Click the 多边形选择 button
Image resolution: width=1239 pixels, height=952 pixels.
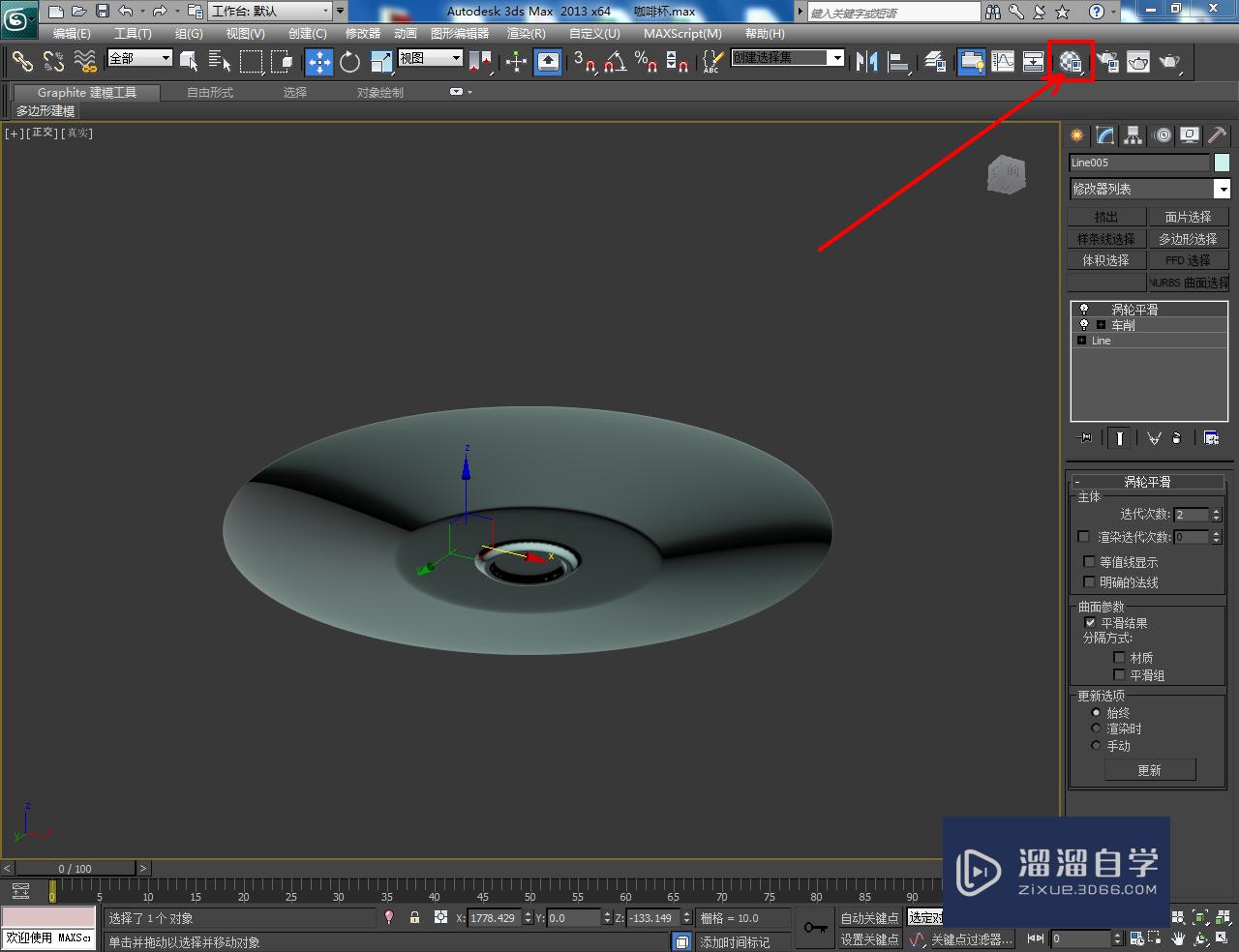pos(1188,238)
